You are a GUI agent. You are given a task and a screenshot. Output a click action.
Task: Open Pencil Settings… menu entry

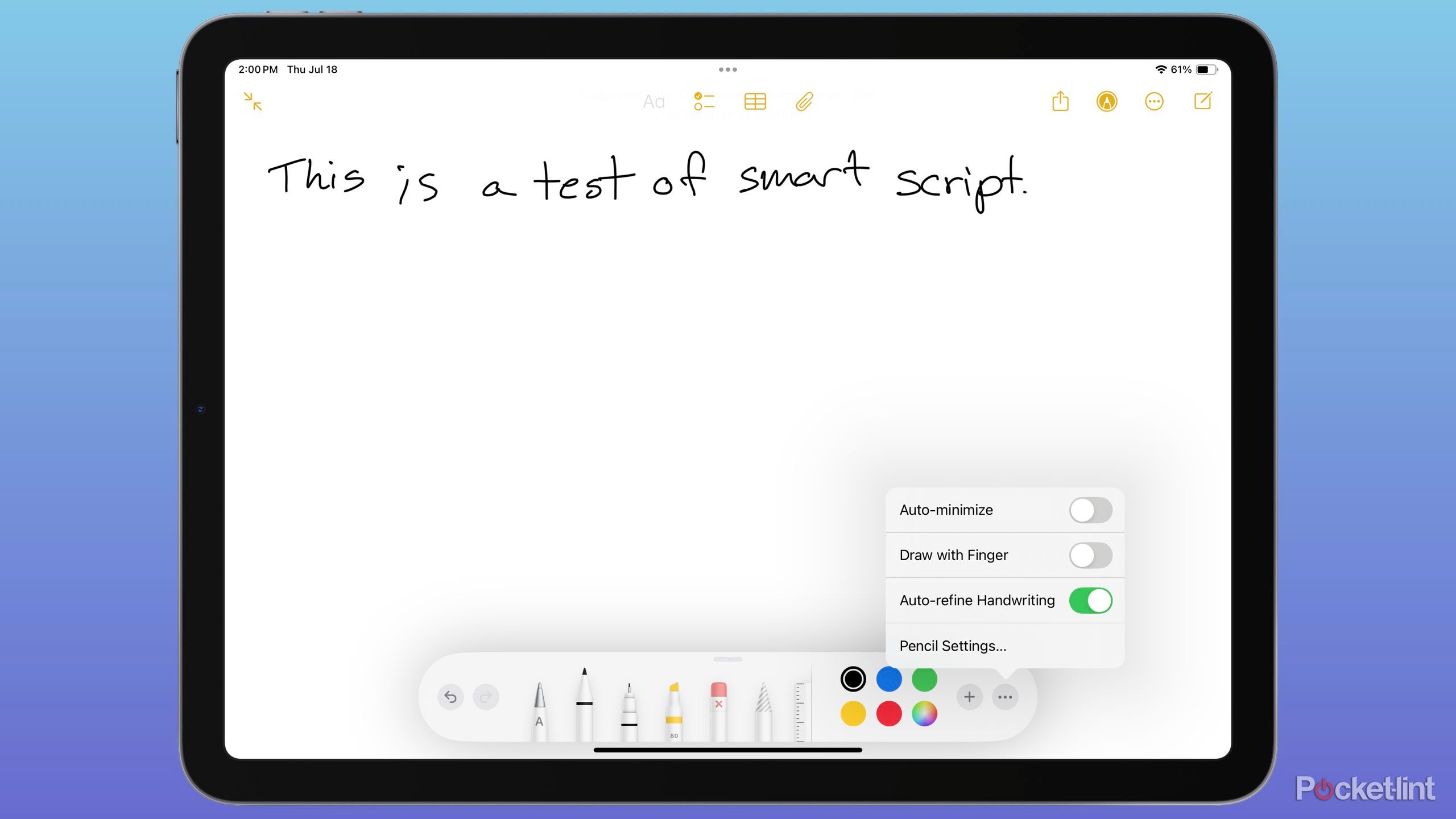click(953, 646)
